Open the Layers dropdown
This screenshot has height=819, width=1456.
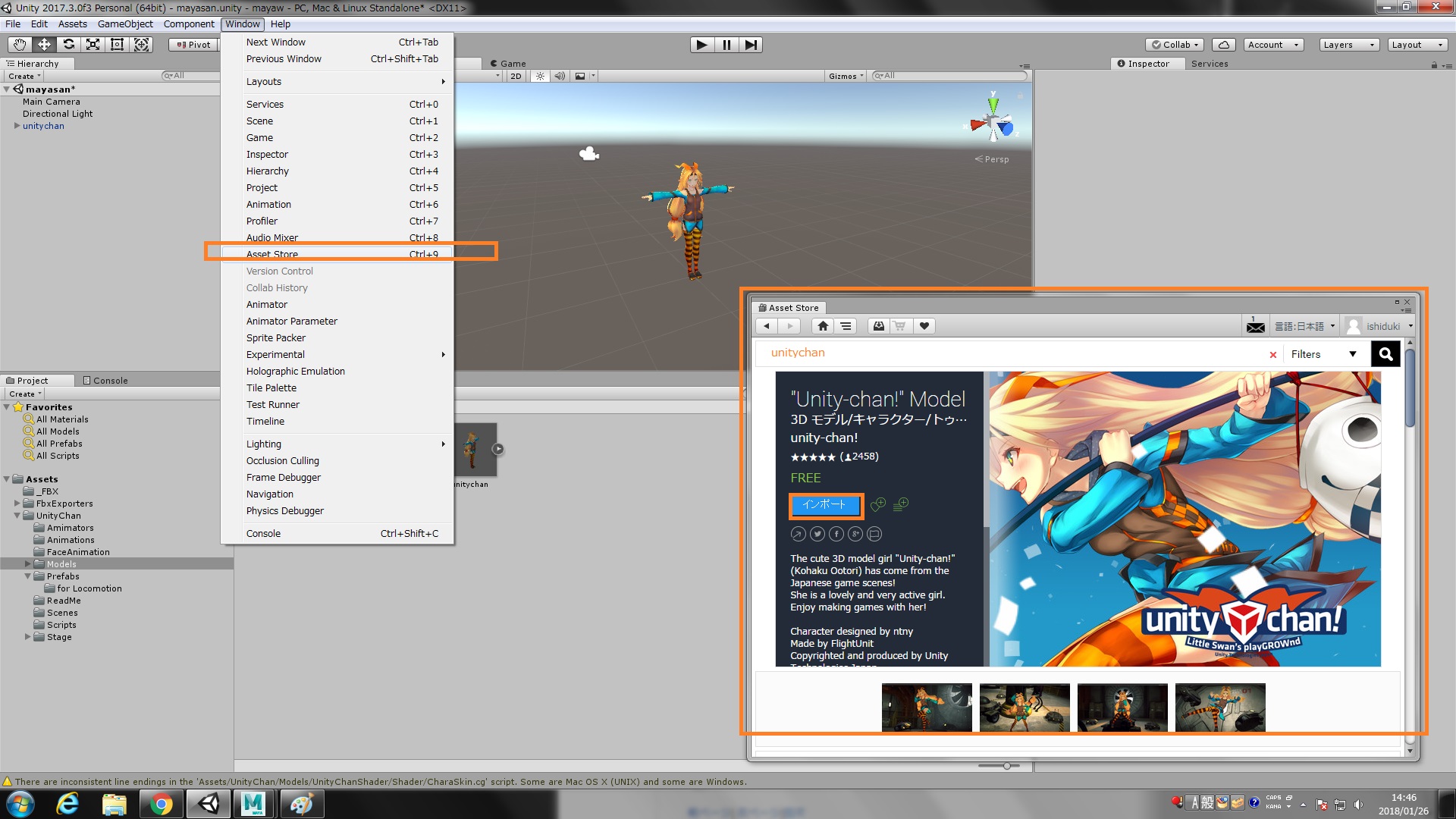coord(1348,45)
